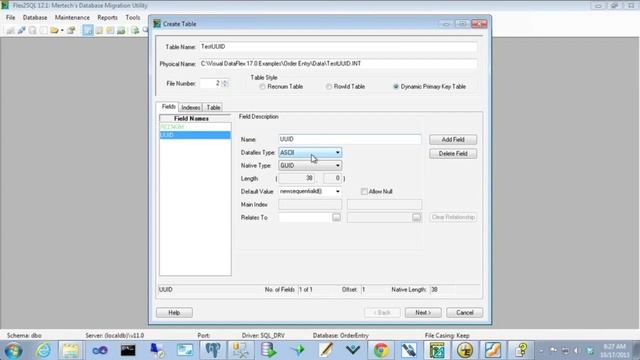The image size is (640, 360).
Task: Click browse button beside first Relates To field
Action: pos(336,218)
